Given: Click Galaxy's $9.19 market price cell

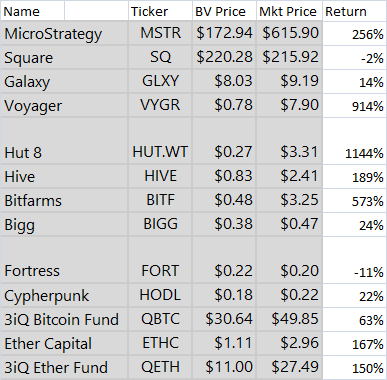Looking at the screenshot, I should [x=289, y=81].
